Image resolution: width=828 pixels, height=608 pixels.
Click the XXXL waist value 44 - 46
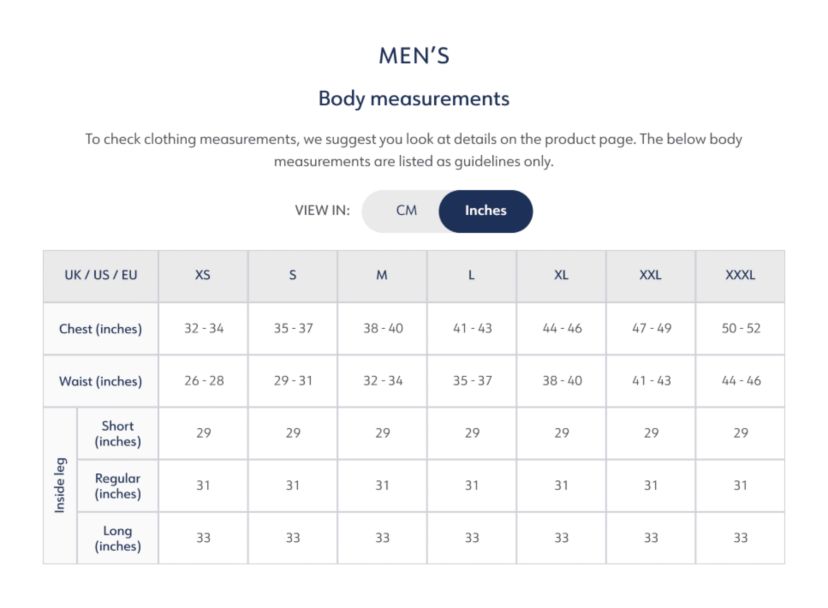click(x=740, y=381)
